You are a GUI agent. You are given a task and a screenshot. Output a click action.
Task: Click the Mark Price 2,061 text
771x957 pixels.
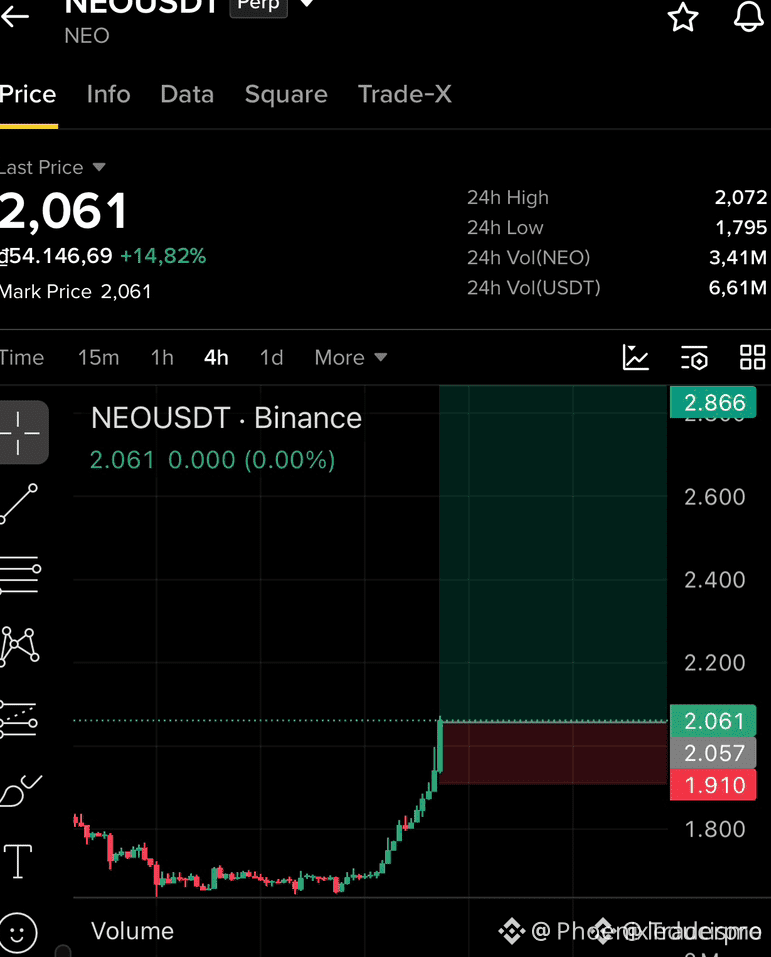(x=76, y=292)
